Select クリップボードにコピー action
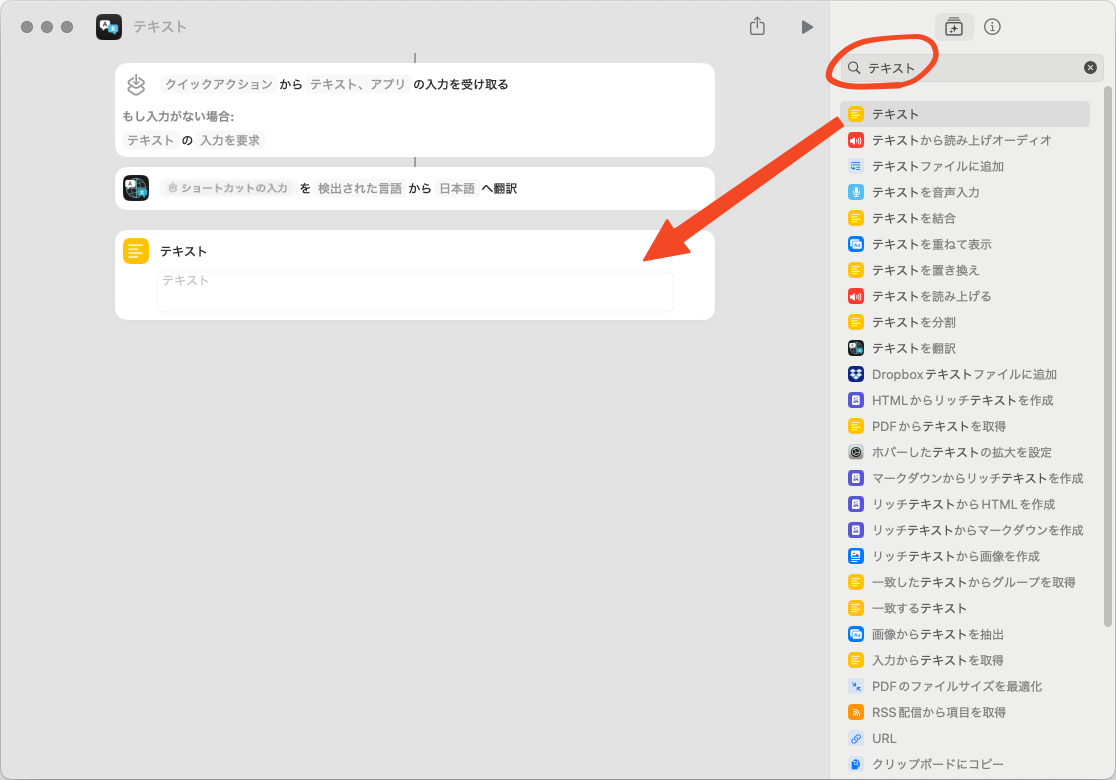The width and height of the screenshot is (1116, 780). [964, 764]
